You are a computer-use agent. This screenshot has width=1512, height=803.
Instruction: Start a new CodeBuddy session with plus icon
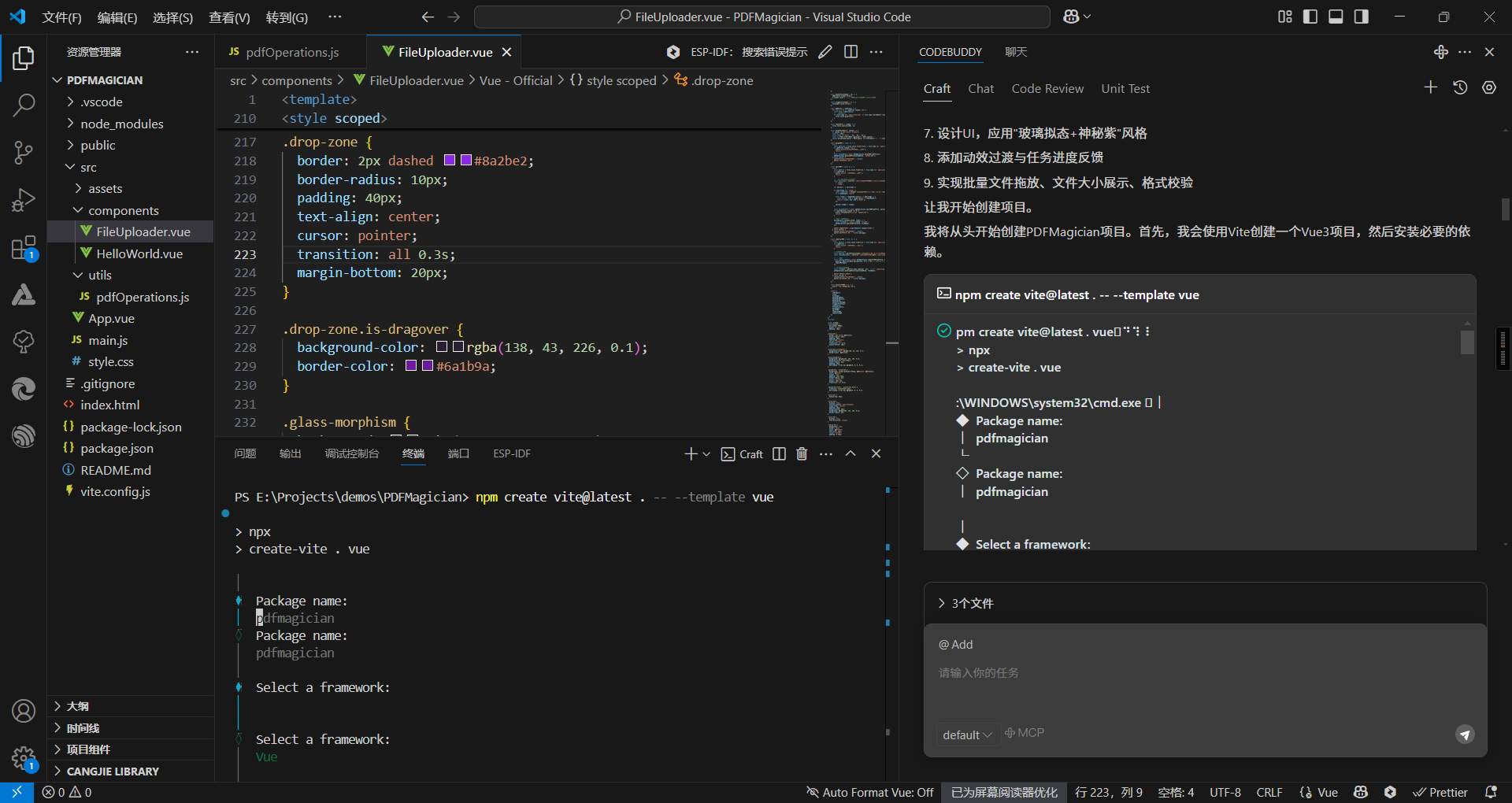(x=1431, y=87)
